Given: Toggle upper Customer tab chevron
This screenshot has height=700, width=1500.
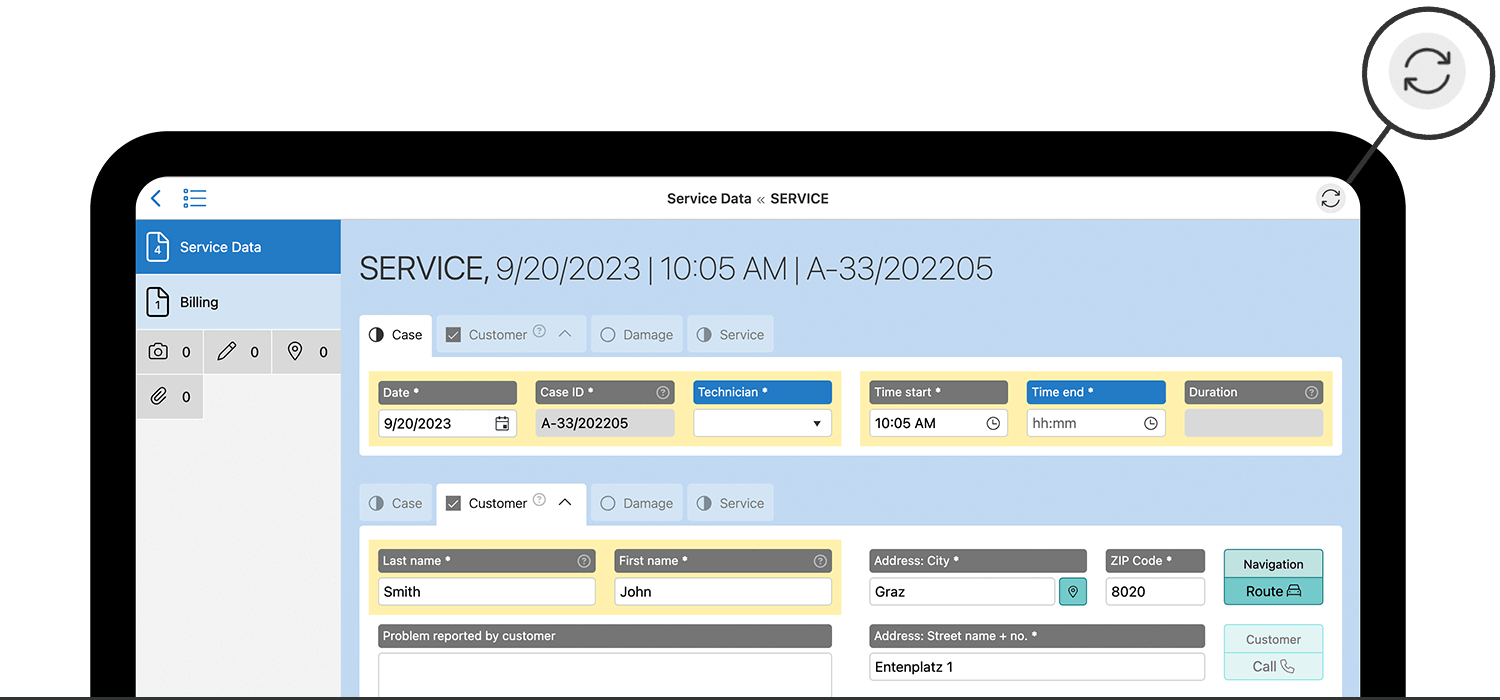Looking at the screenshot, I should click(x=565, y=333).
